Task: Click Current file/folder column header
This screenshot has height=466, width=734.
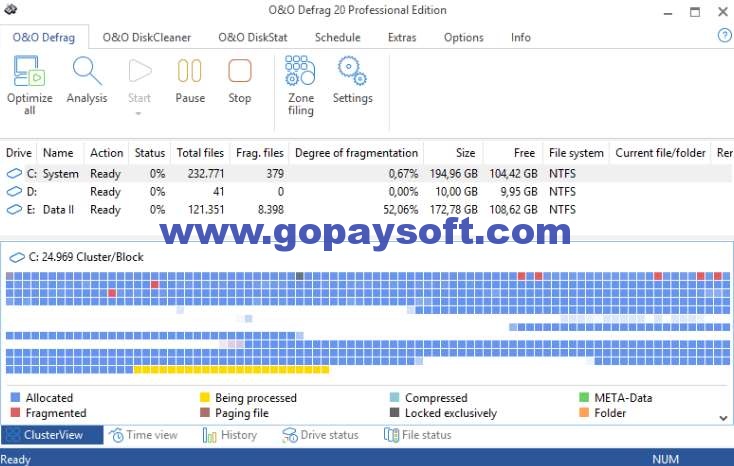Action: (x=660, y=153)
